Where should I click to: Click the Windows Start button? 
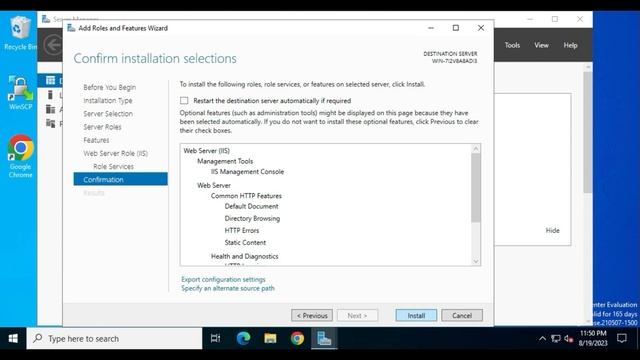point(13,338)
